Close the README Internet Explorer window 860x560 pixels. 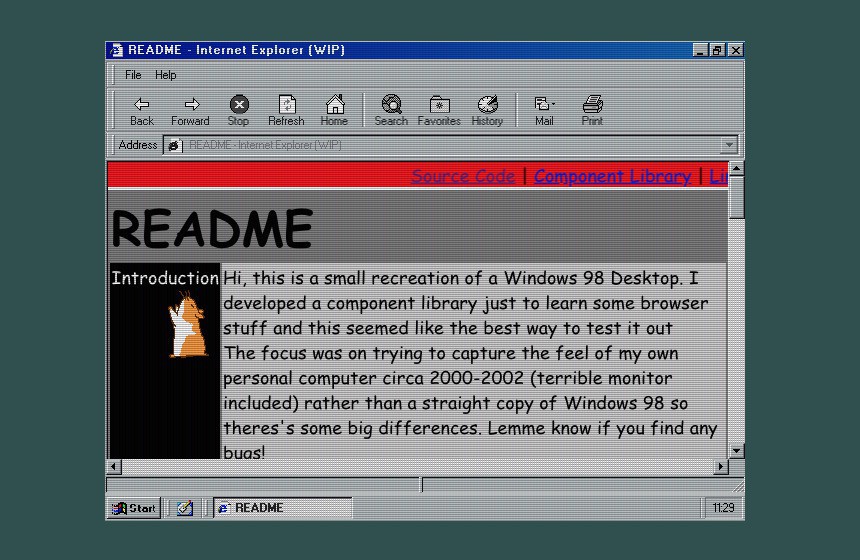click(735, 50)
